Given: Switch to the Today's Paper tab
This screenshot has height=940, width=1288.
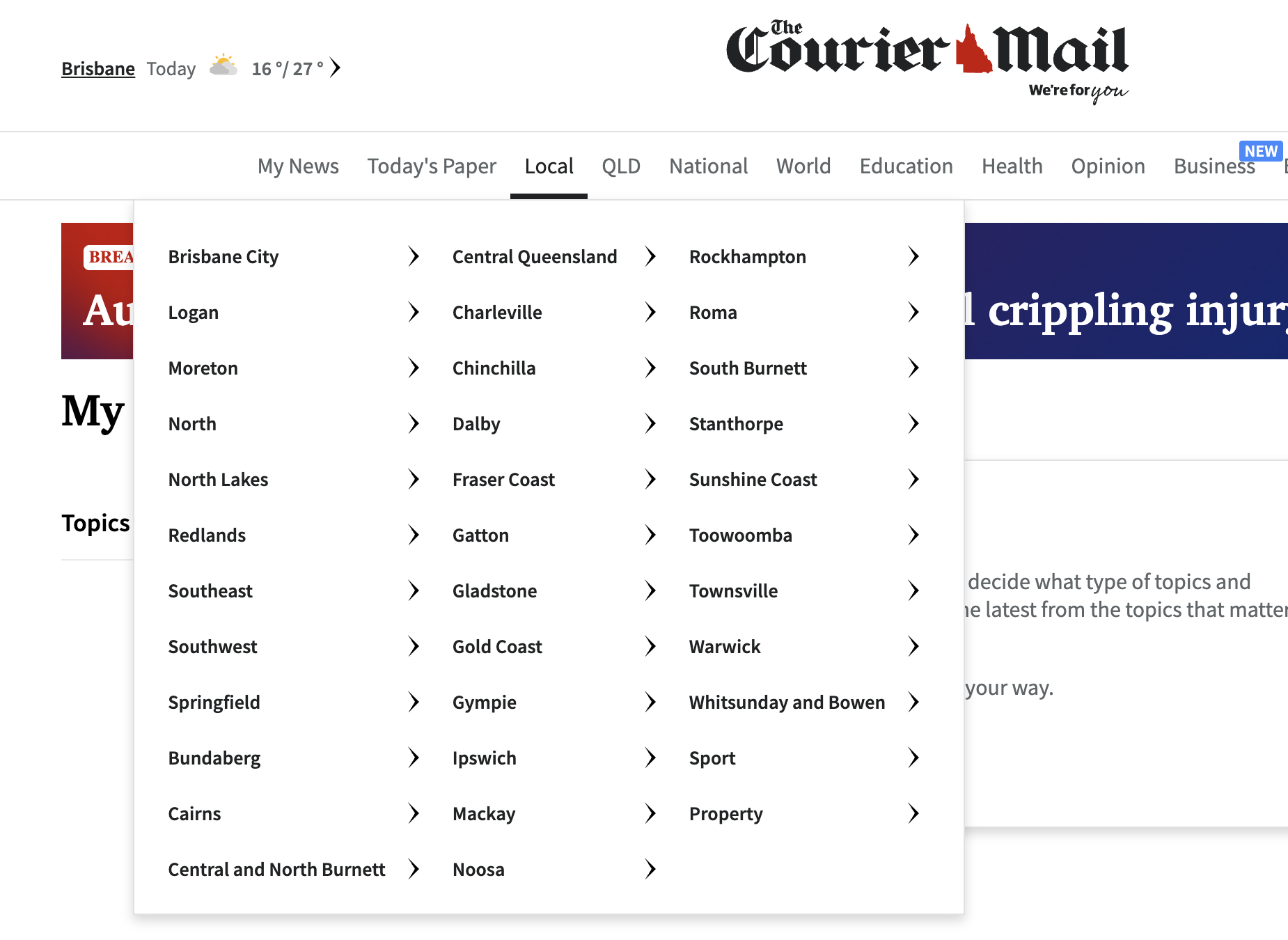Looking at the screenshot, I should [x=432, y=166].
